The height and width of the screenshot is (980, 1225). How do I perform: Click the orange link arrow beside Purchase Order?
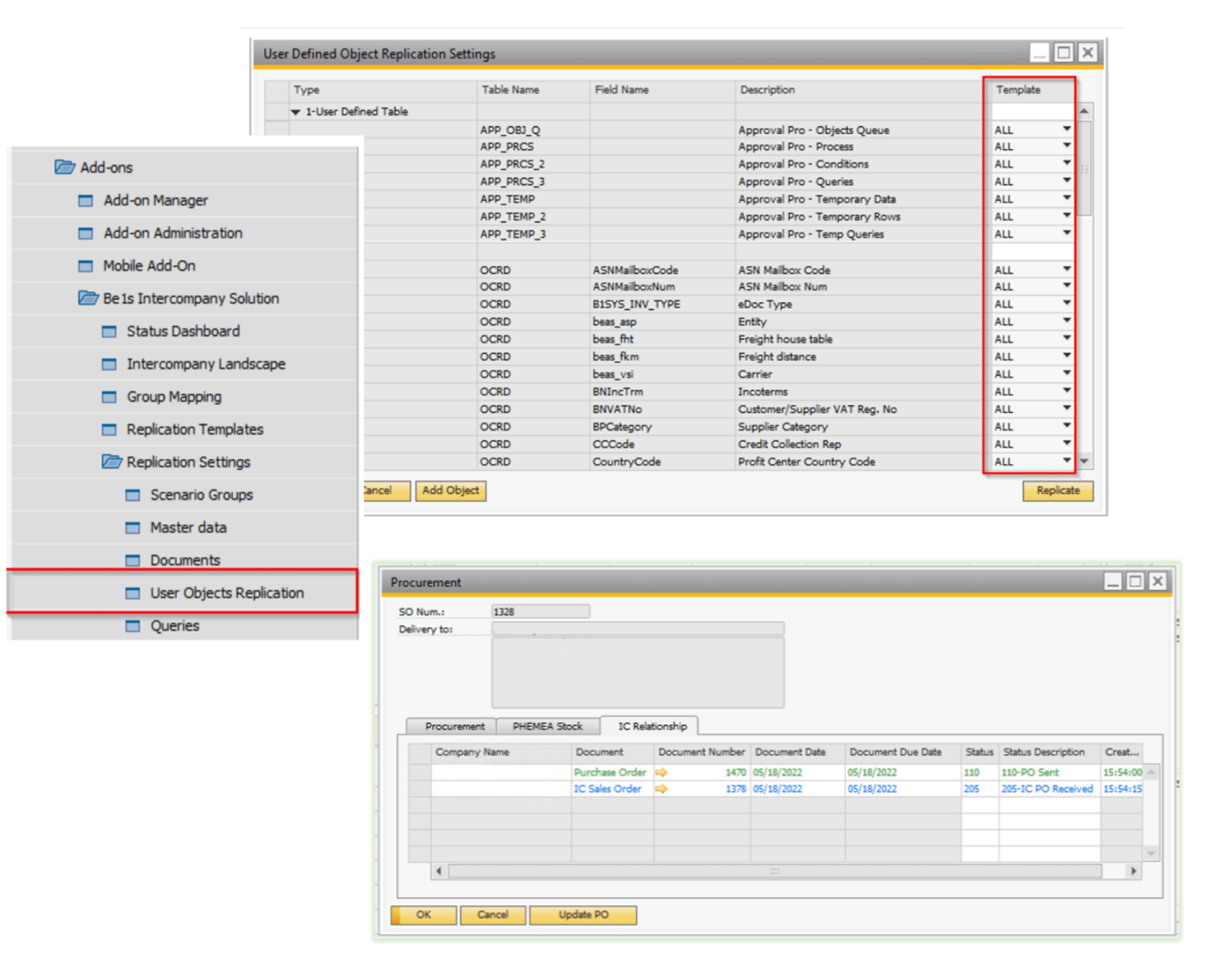(661, 772)
